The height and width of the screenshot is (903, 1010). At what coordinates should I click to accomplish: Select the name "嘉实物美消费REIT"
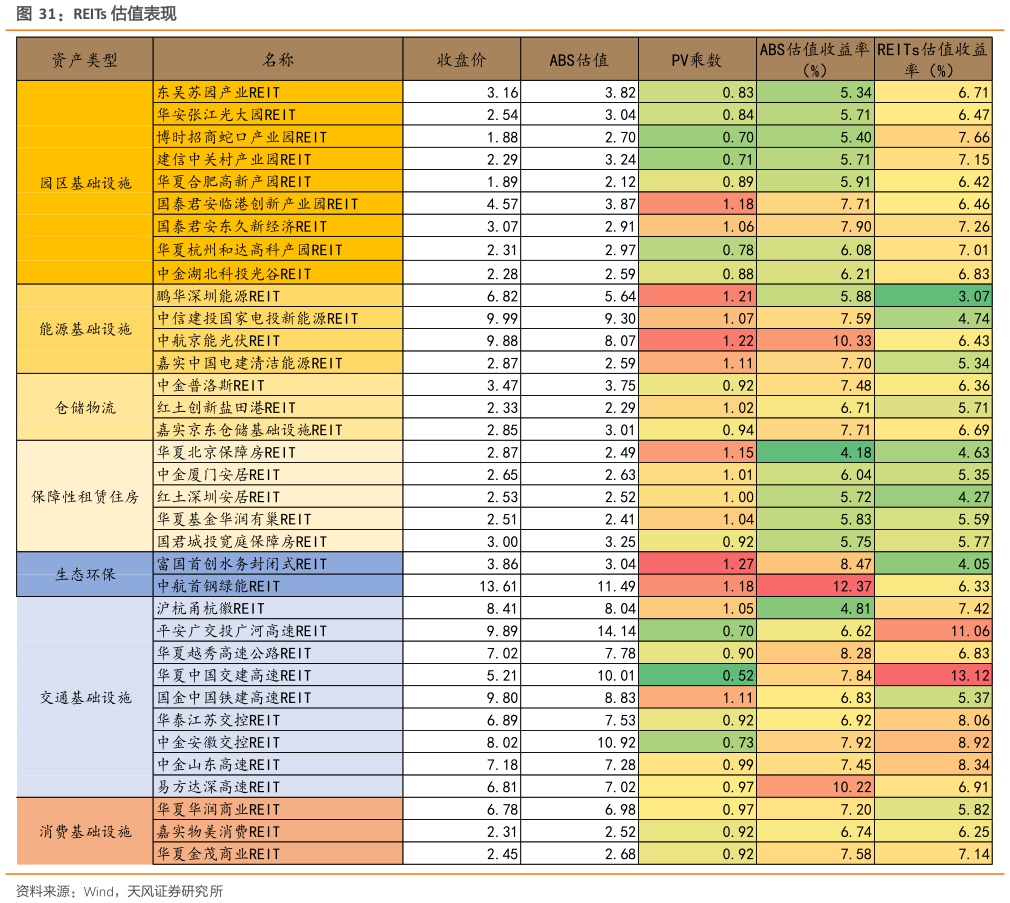tap(219, 832)
